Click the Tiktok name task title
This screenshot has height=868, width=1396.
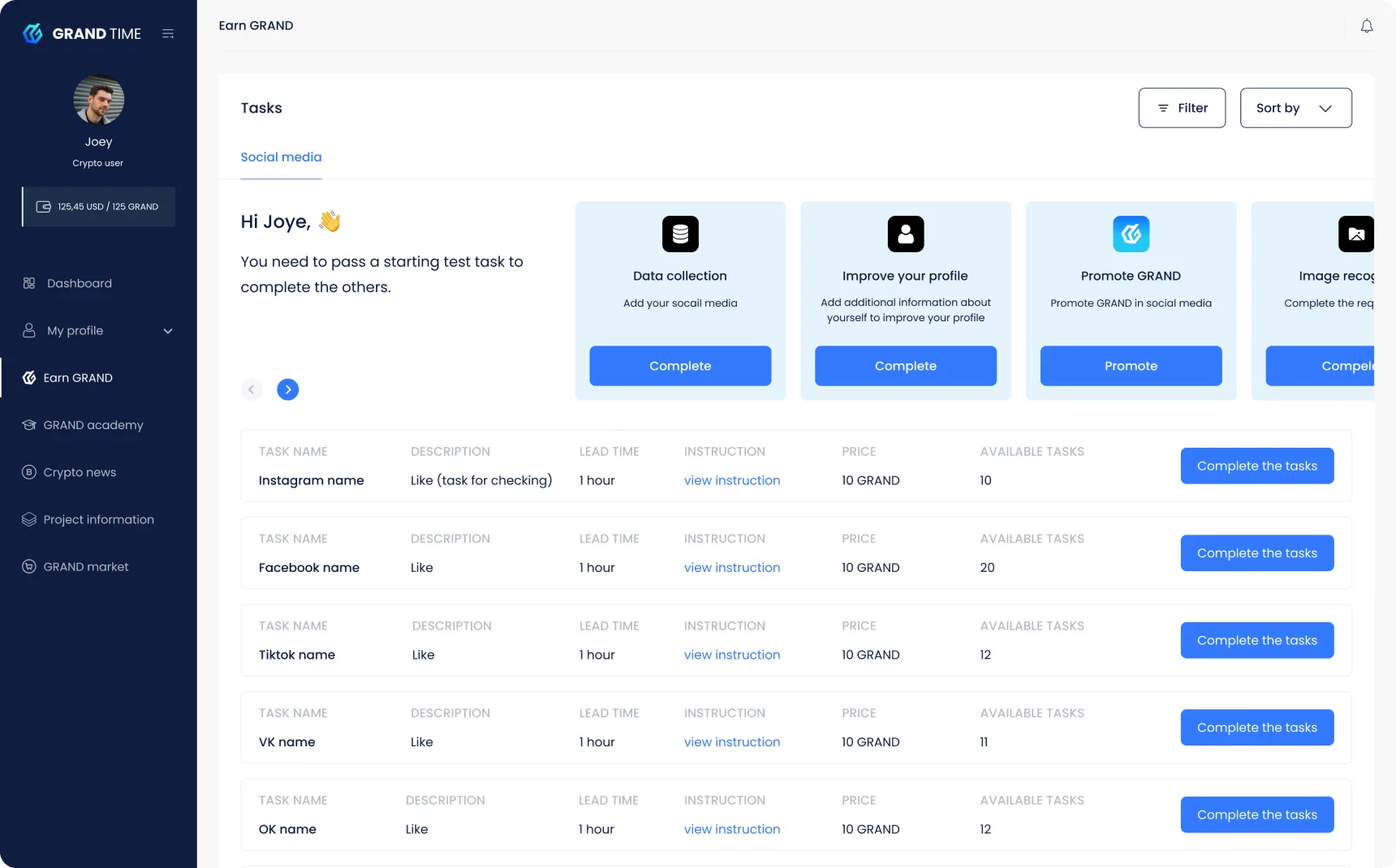[297, 655]
